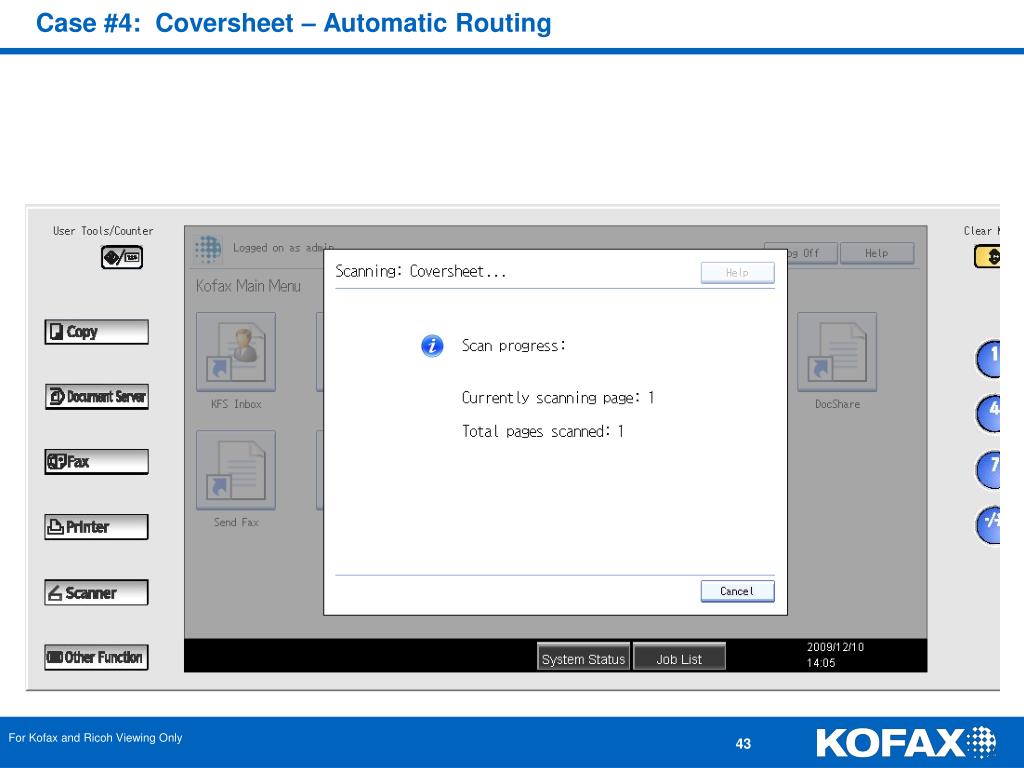This screenshot has width=1024, height=768.
Task: Tap keypad number 7 on the panel
Action: pos(989,470)
